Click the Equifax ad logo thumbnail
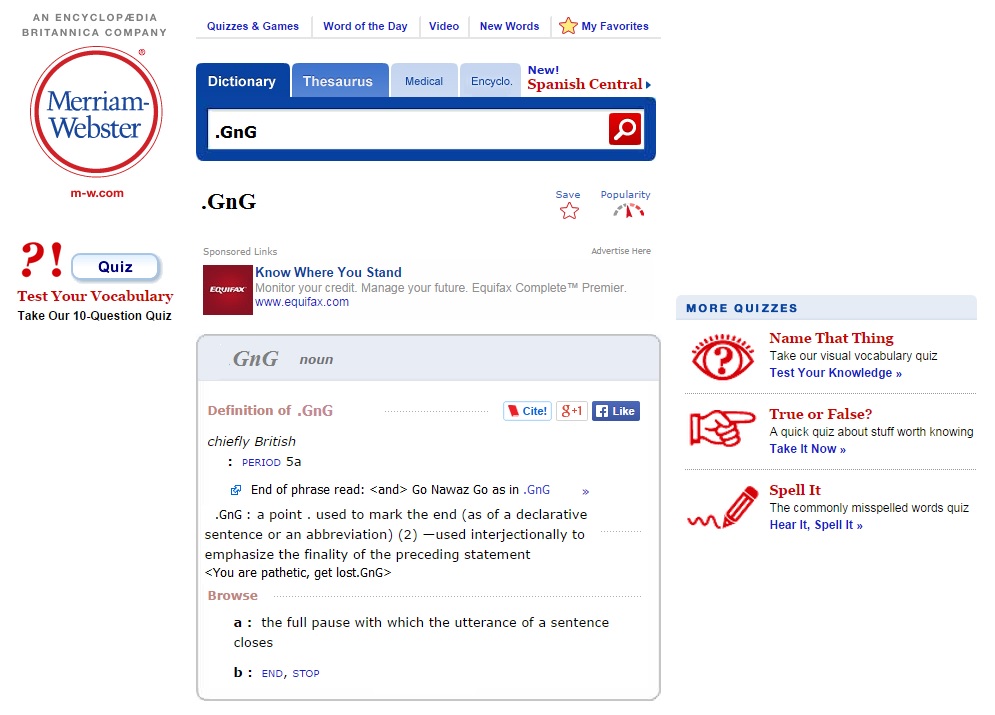This screenshot has width=995, height=715. (x=228, y=290)
